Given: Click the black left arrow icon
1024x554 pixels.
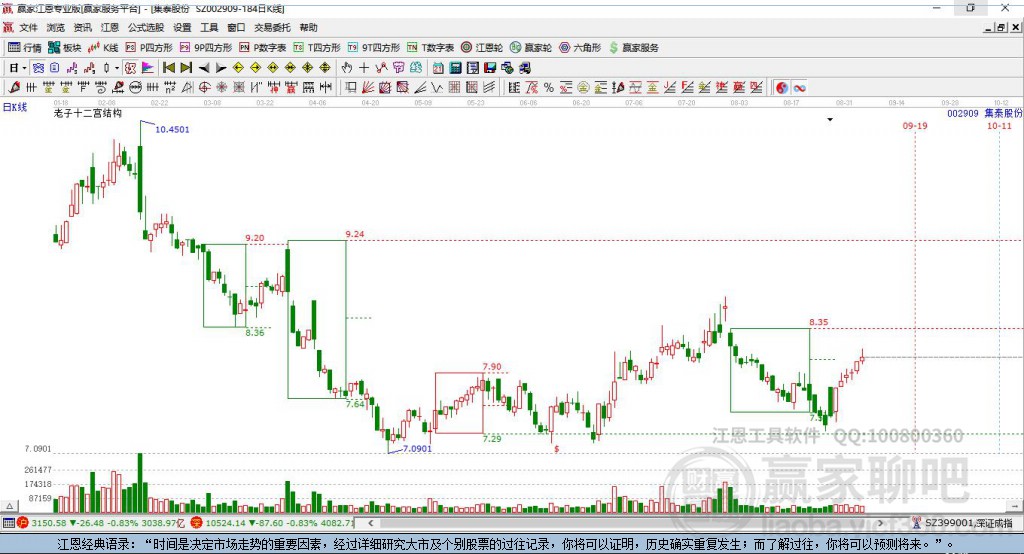Looking at the screenshot, I should point(204,68).
